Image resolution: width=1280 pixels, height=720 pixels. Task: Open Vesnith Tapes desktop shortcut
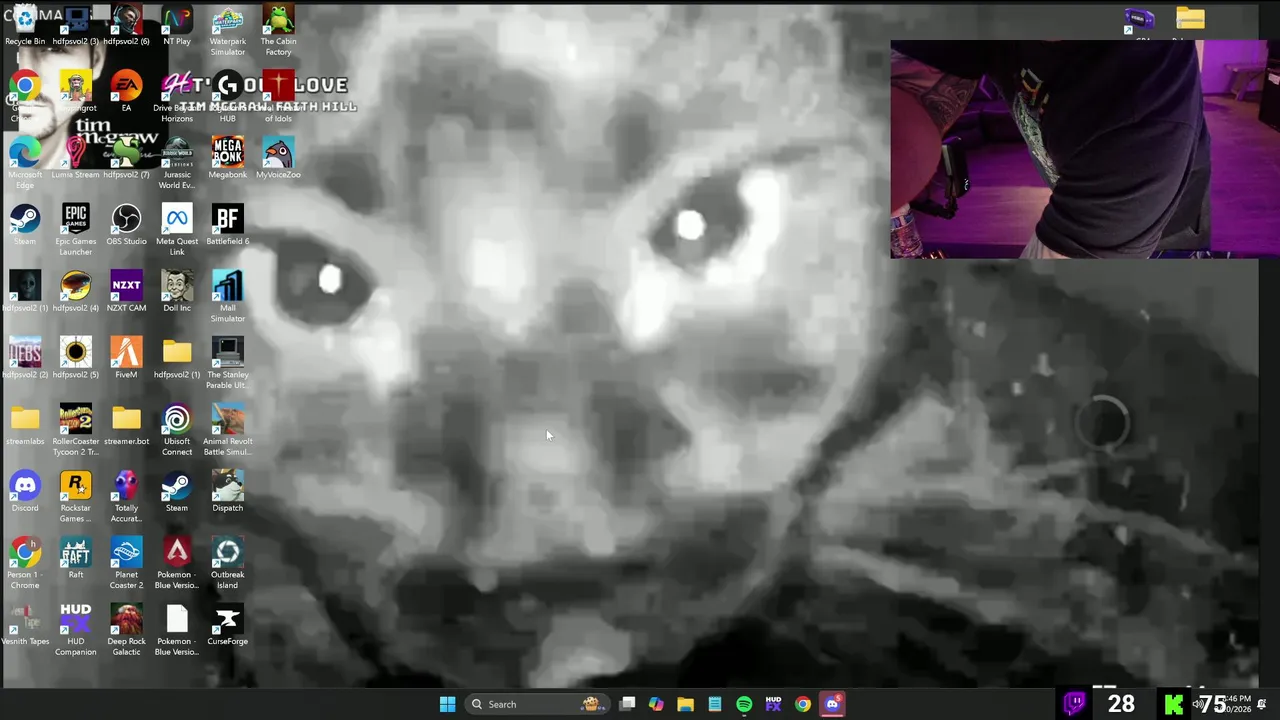pos(25,625)
